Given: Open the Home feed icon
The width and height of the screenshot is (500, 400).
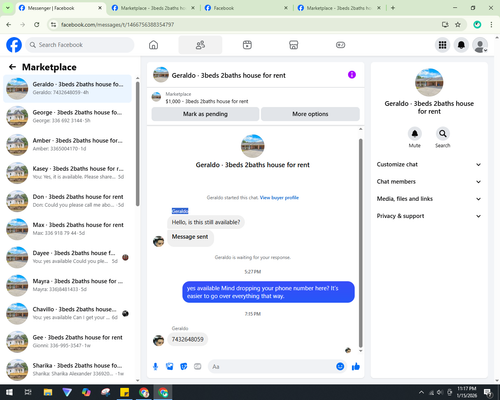Looking at the screenshot, I should pos(153,45).
